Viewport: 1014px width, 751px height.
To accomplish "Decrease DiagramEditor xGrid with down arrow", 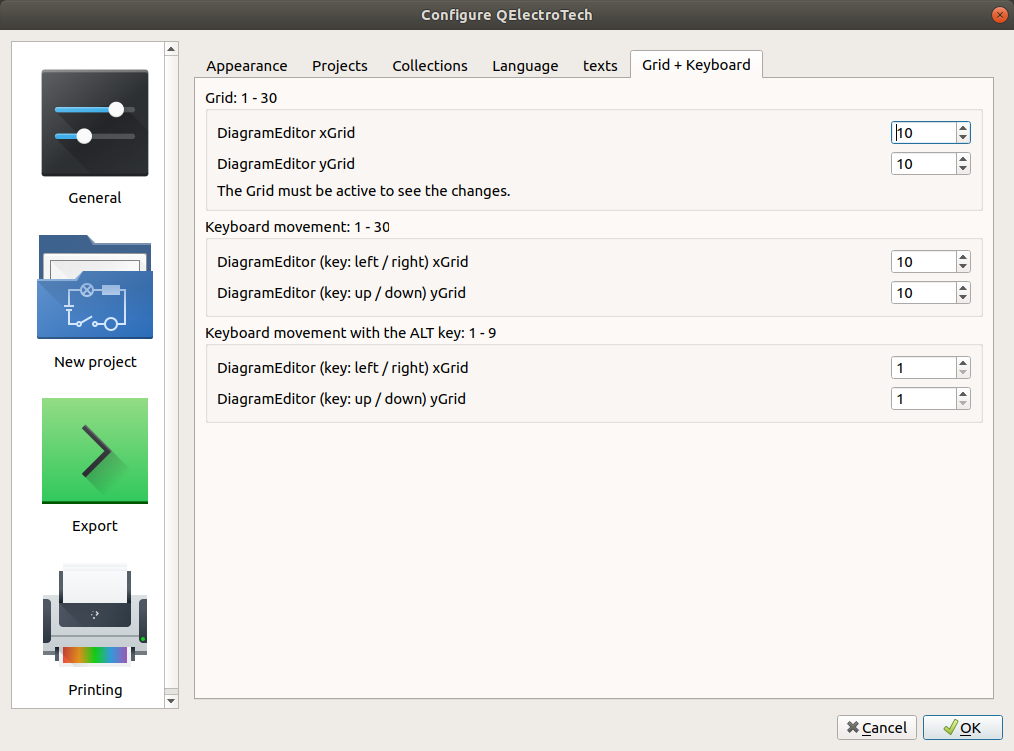I will pos(963,138).
